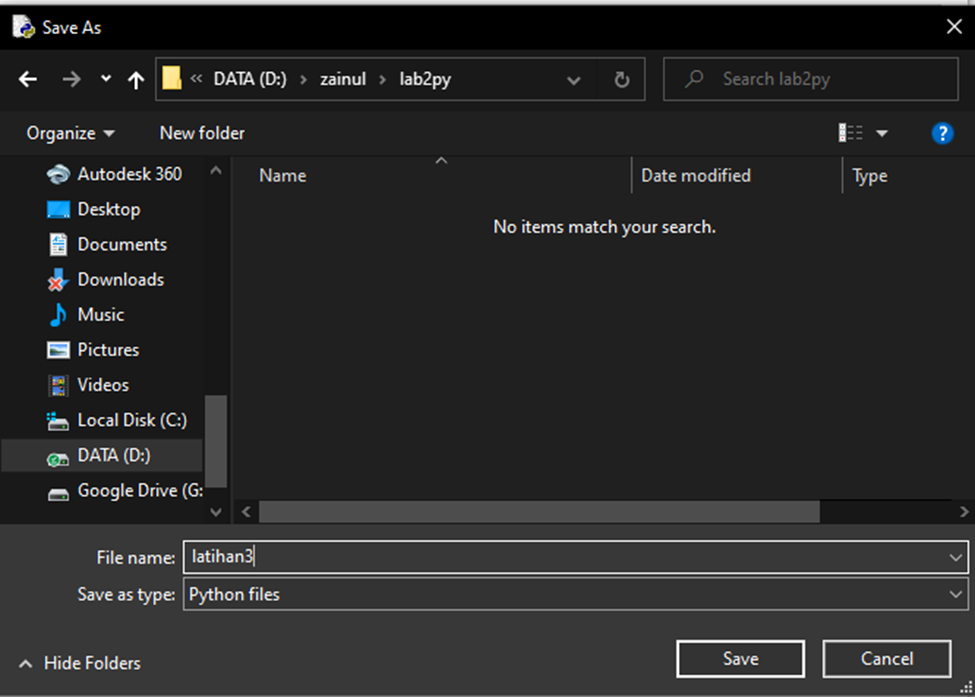Click the Save button
975x697 pixels.
coord(741,659)
